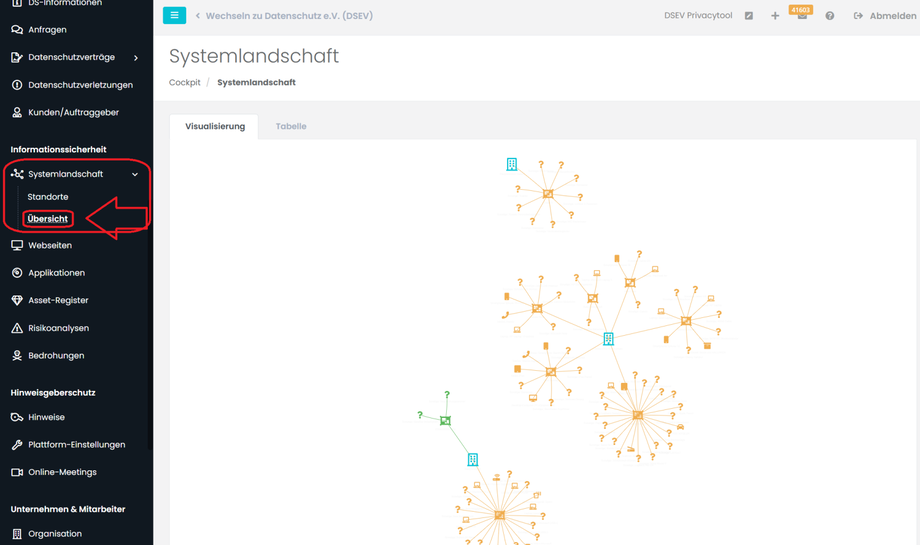Click the Asset-Register diamond icon
920x545 pixels.
tap(17, 300)
